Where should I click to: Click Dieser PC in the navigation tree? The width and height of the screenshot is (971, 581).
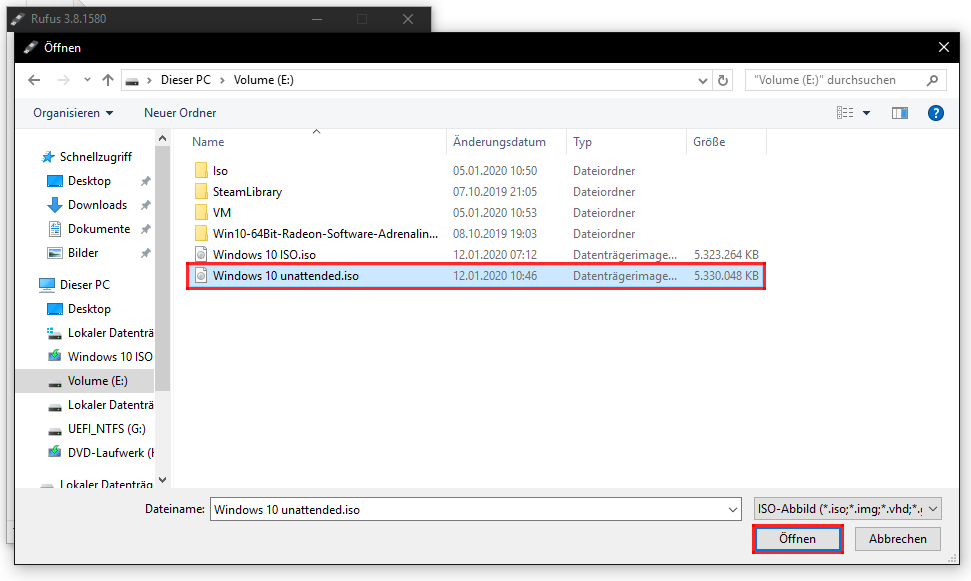[x=85, y=285]
